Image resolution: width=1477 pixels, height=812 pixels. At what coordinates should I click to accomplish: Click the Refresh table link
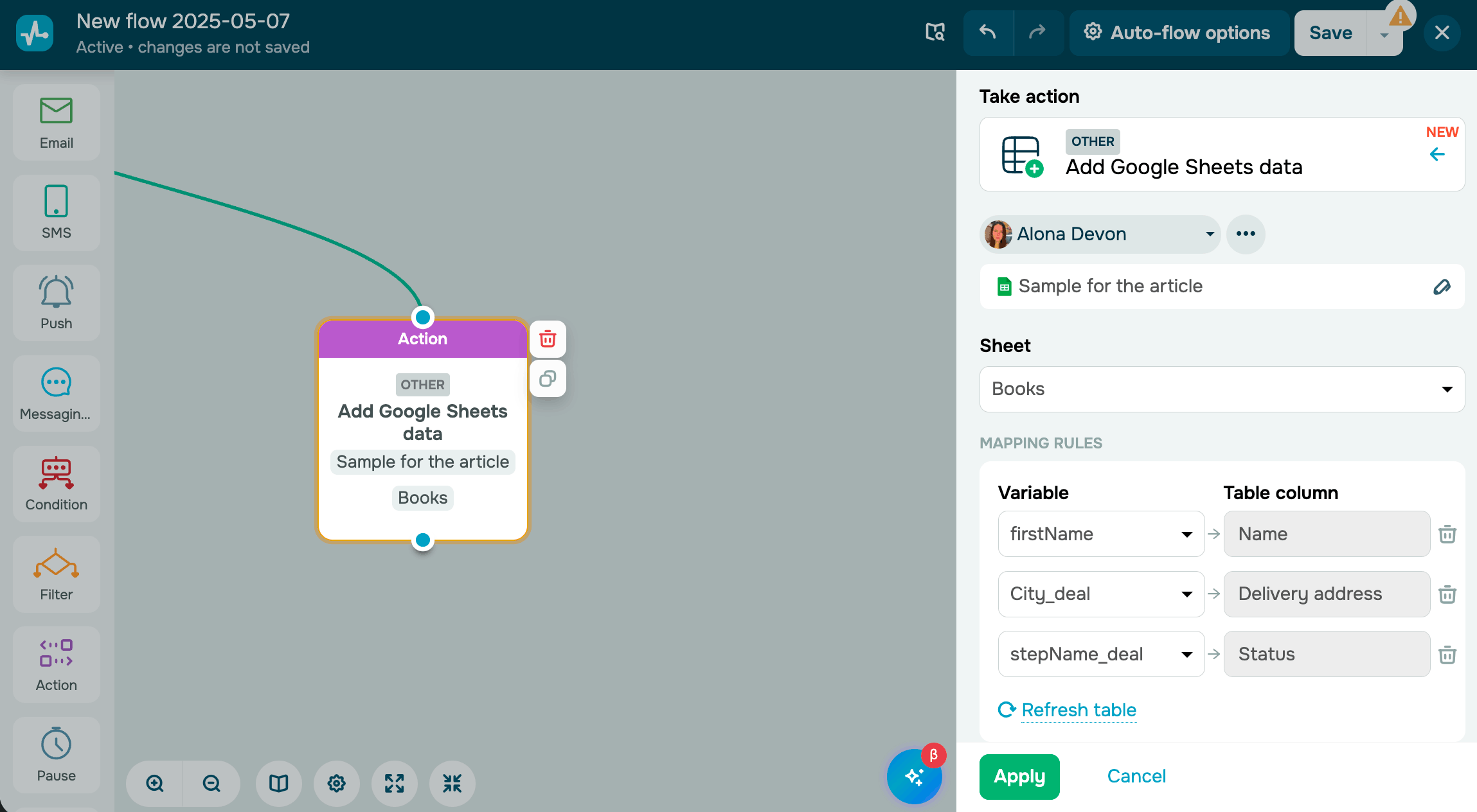(1079, 710)
